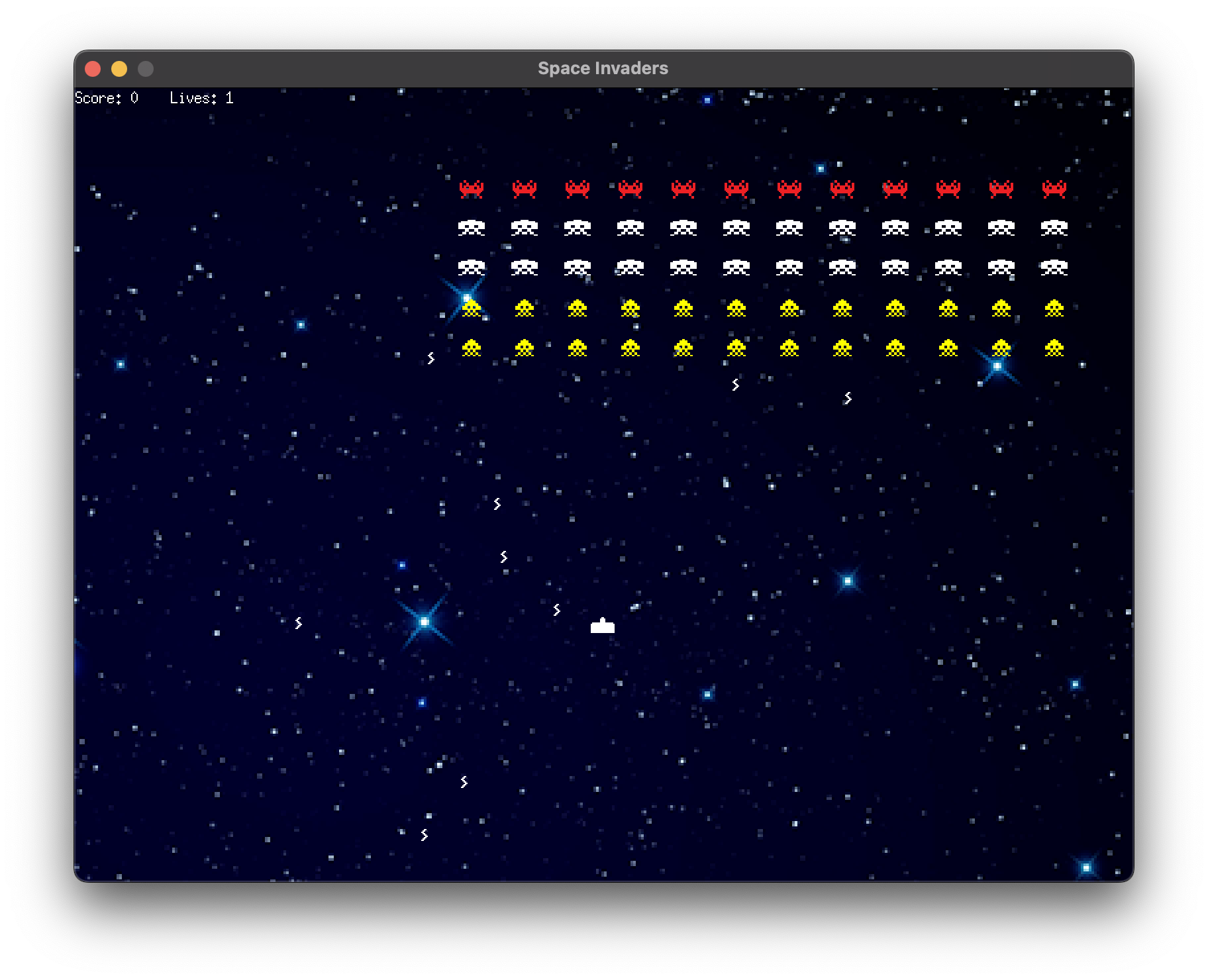Click the leftmost red crab invader
Screen dimensions: 1208x980
(x=472, y=189)
